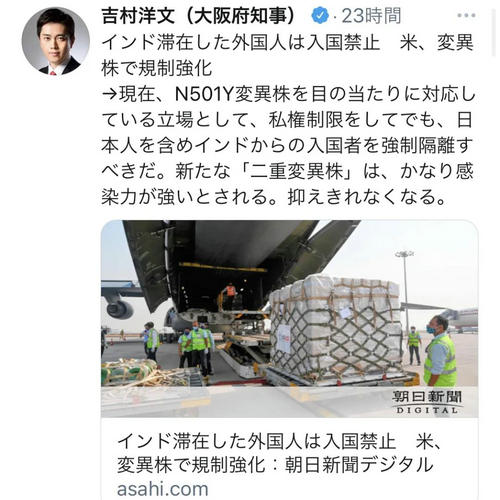Click the blue verified badge
Viewport: 500px width, 500px height.
(x=320, y=16)
